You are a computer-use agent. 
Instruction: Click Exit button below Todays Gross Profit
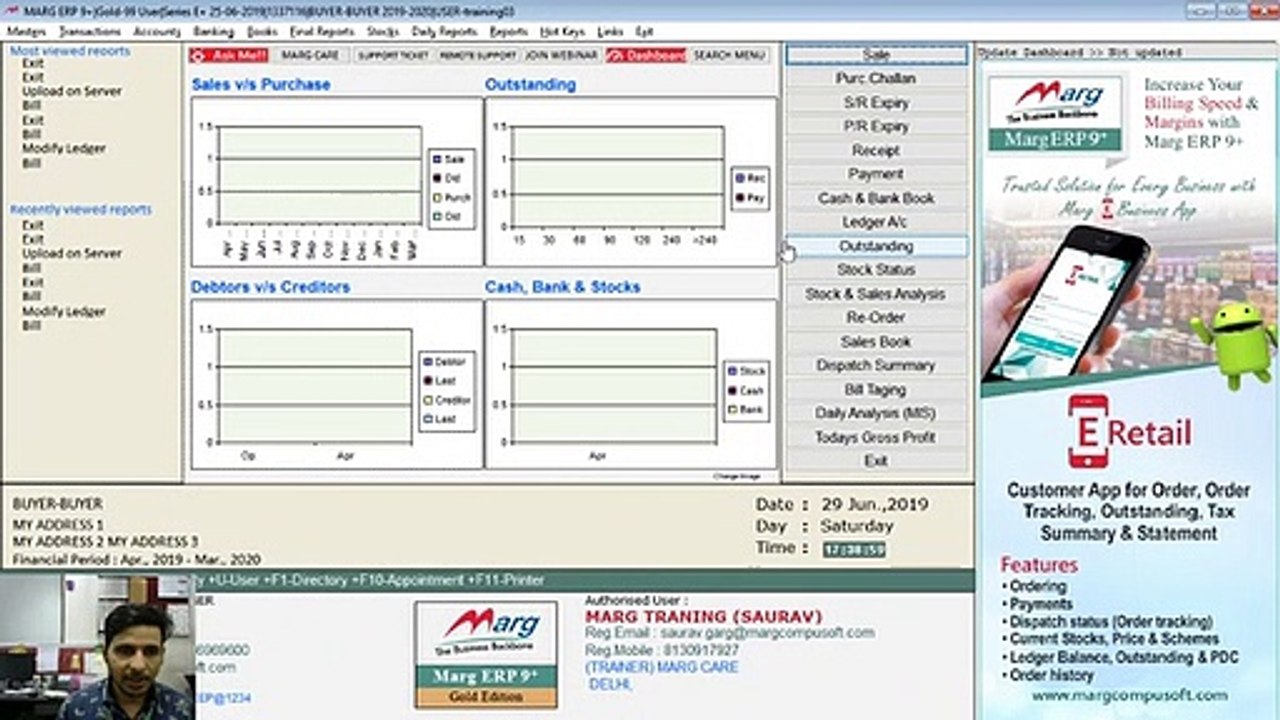pos(876,461)
